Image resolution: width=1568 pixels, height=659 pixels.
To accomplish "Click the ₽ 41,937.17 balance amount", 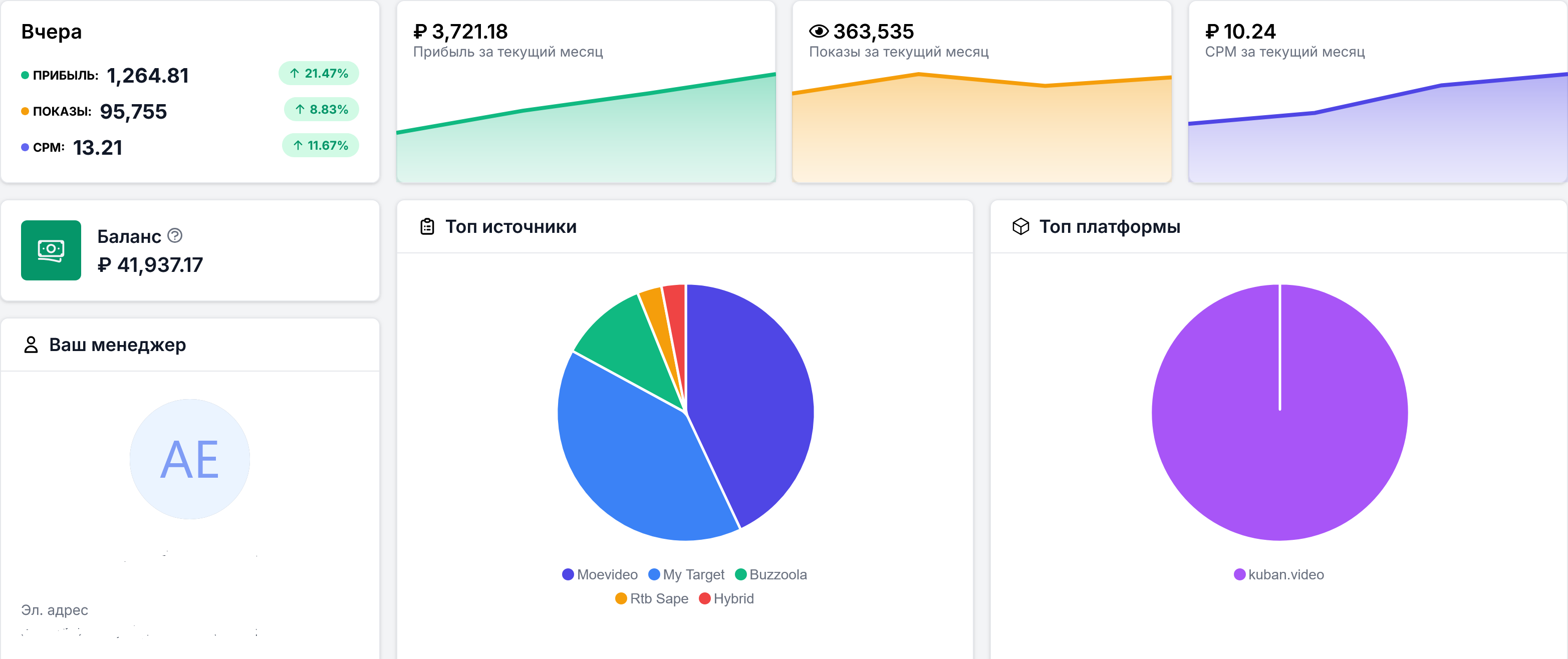I will click(150, 265).
